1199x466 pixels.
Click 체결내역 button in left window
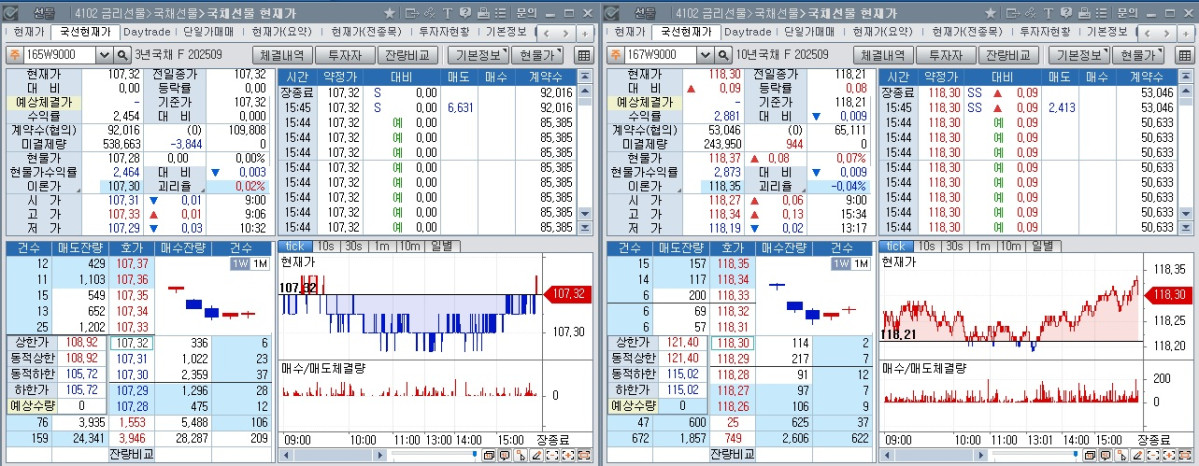(x=281, y=55)
